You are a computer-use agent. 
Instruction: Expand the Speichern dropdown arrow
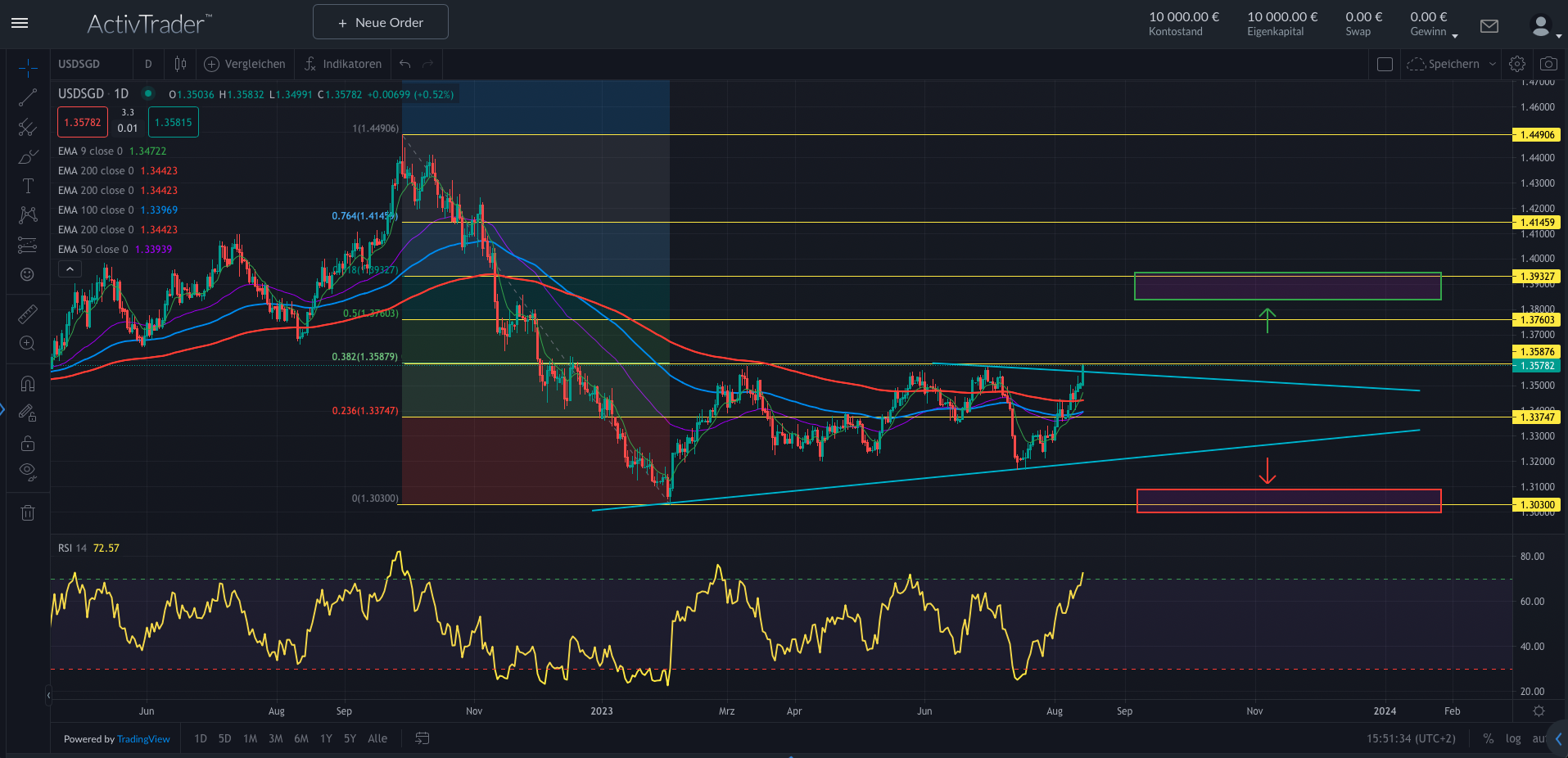[1493, 64]
